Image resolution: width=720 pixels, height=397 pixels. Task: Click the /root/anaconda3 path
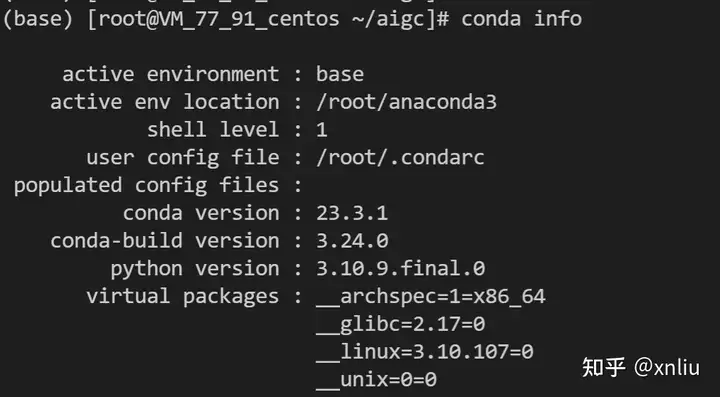406,102
